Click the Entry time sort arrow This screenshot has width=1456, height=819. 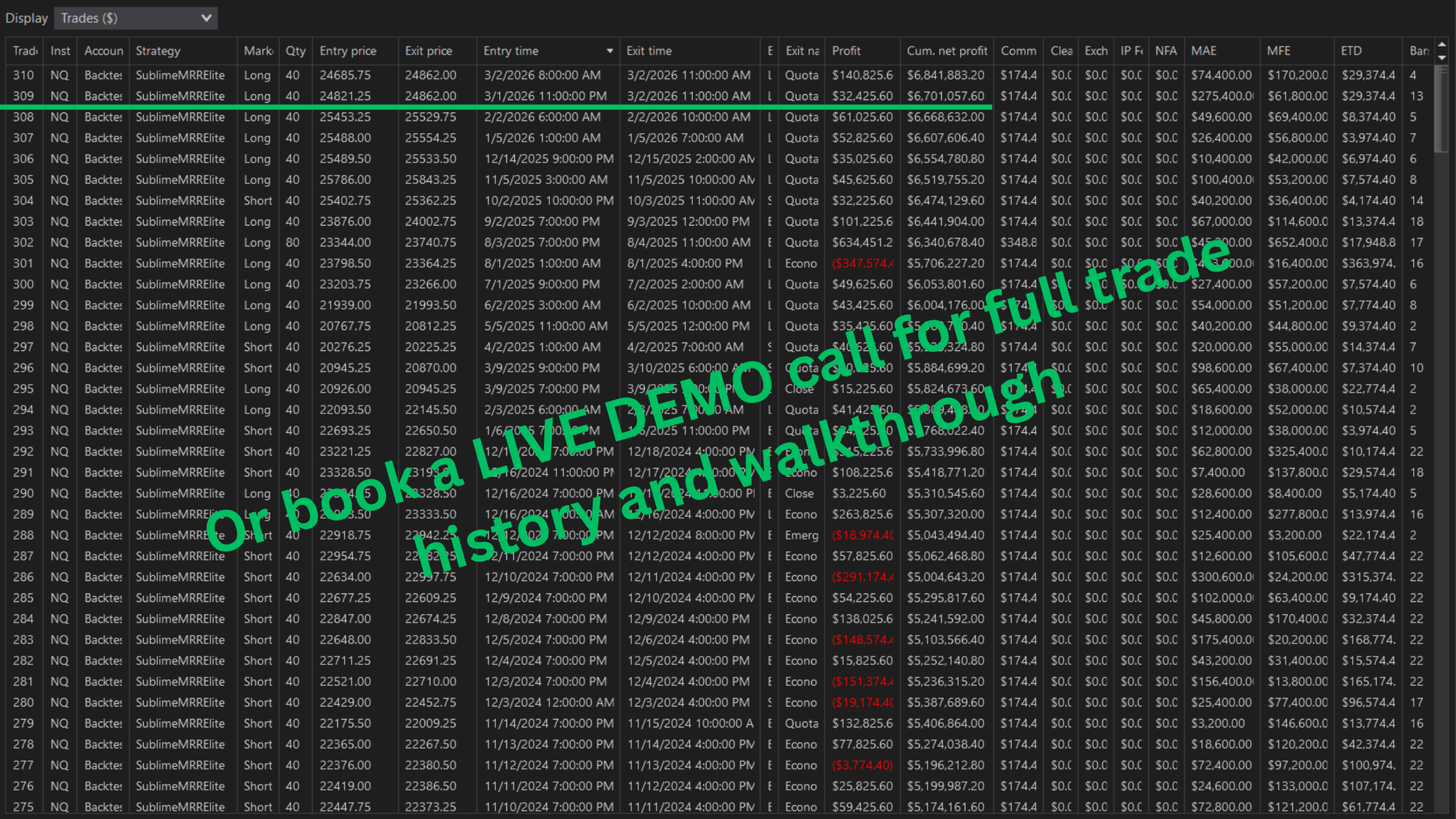tap(609, 51)
